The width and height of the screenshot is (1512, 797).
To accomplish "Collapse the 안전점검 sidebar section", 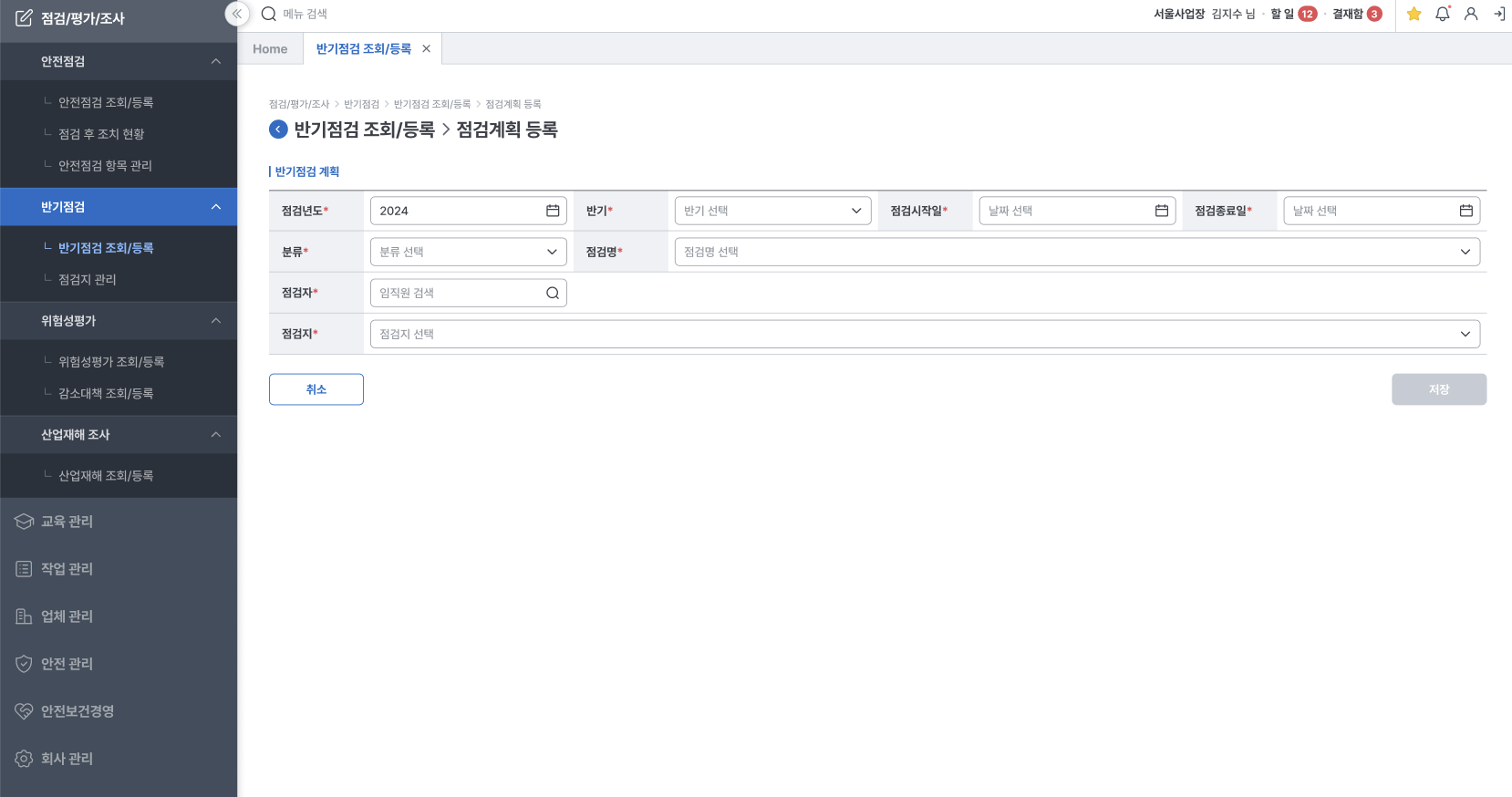I will (216, 61).
